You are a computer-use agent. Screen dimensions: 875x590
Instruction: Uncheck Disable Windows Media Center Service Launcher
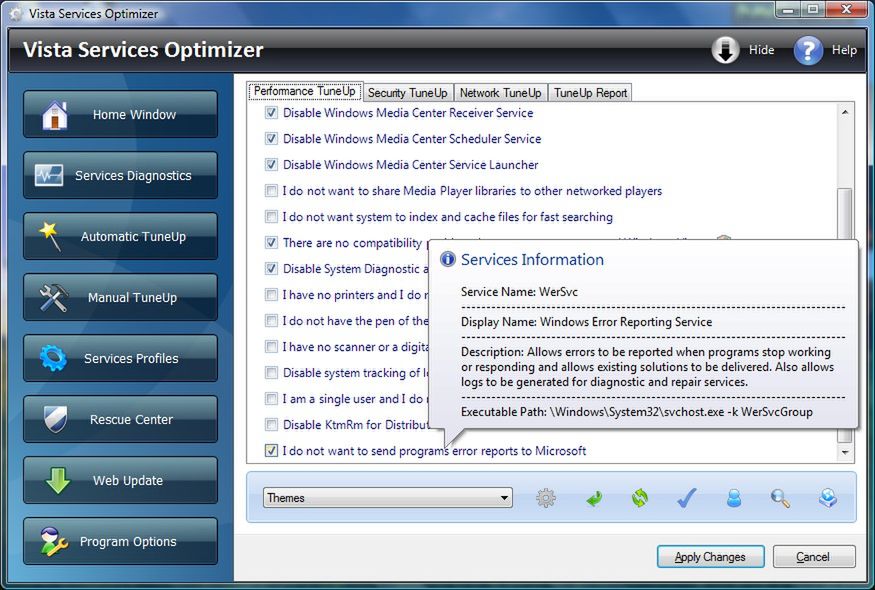[271, 165]
